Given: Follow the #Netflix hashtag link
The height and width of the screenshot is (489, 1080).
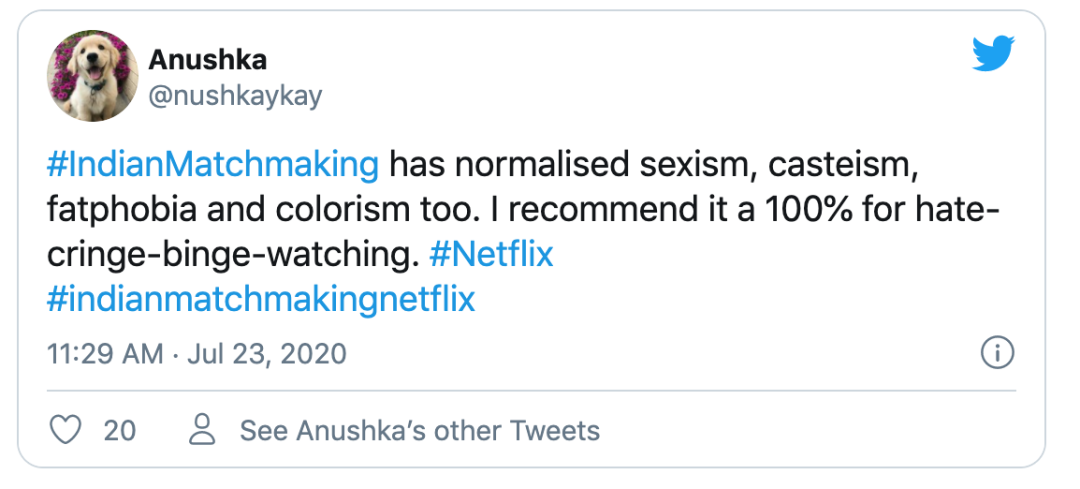Looking at the screenshot, I should [x=491, y=255].
